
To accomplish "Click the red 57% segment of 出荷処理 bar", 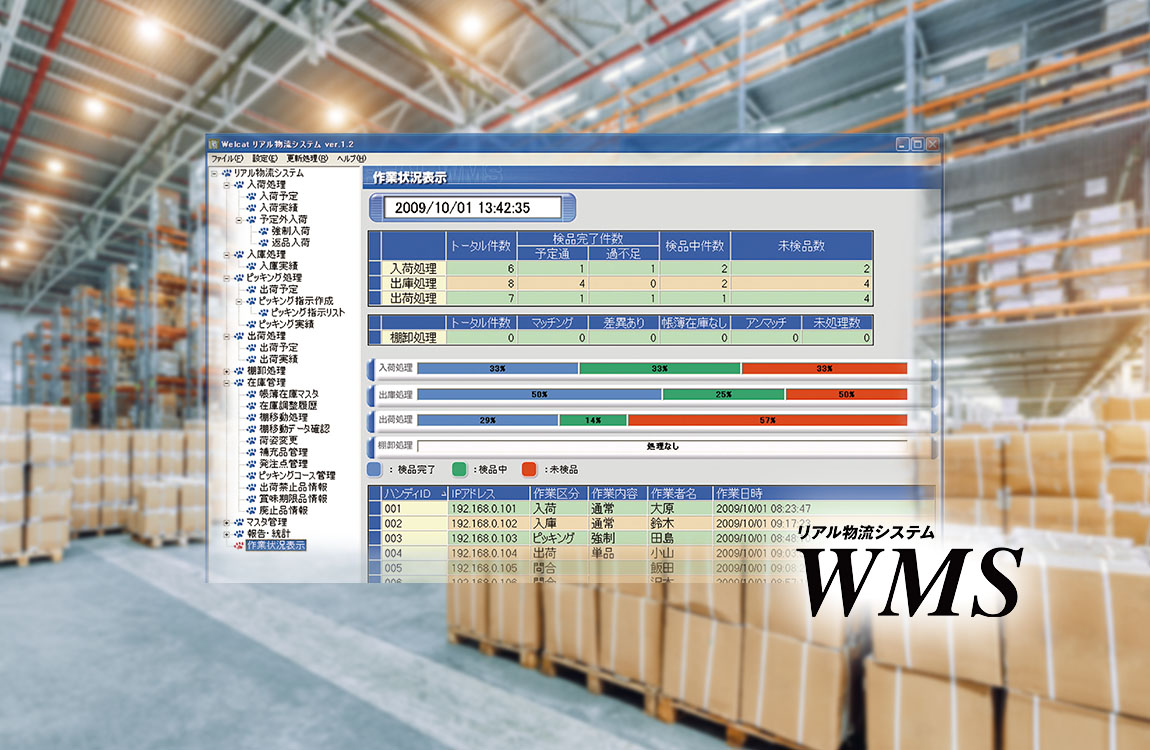I will pos(767,420).
